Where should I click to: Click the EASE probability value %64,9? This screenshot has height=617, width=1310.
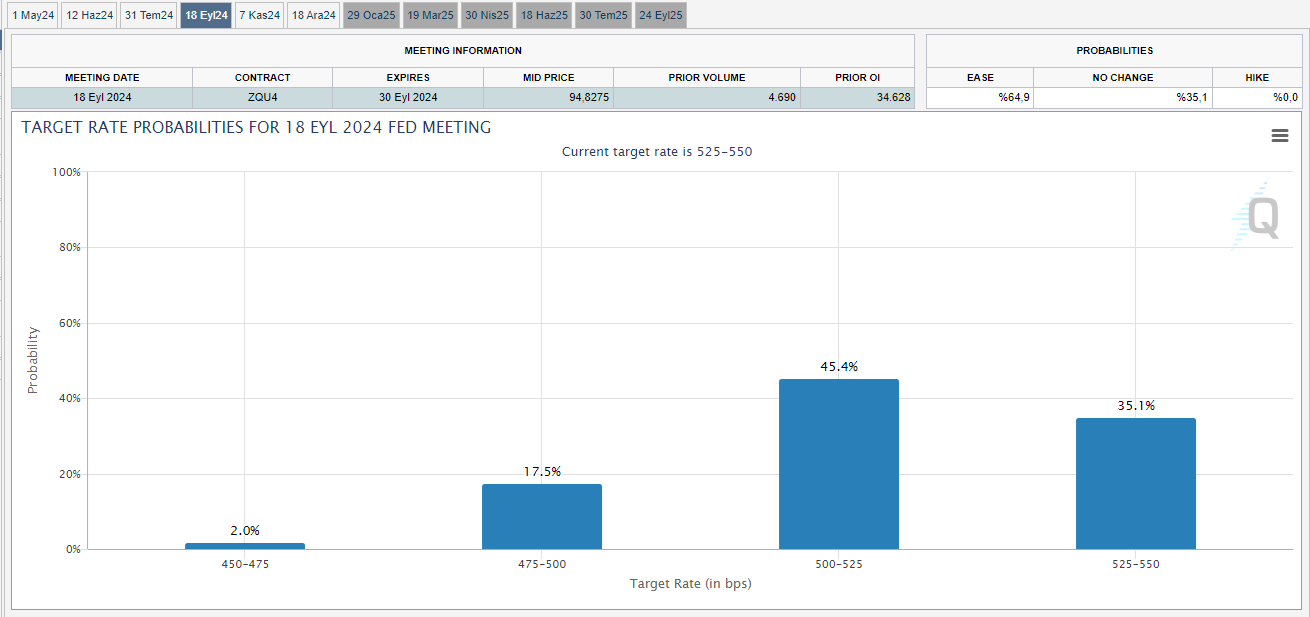tap(980, 97)
